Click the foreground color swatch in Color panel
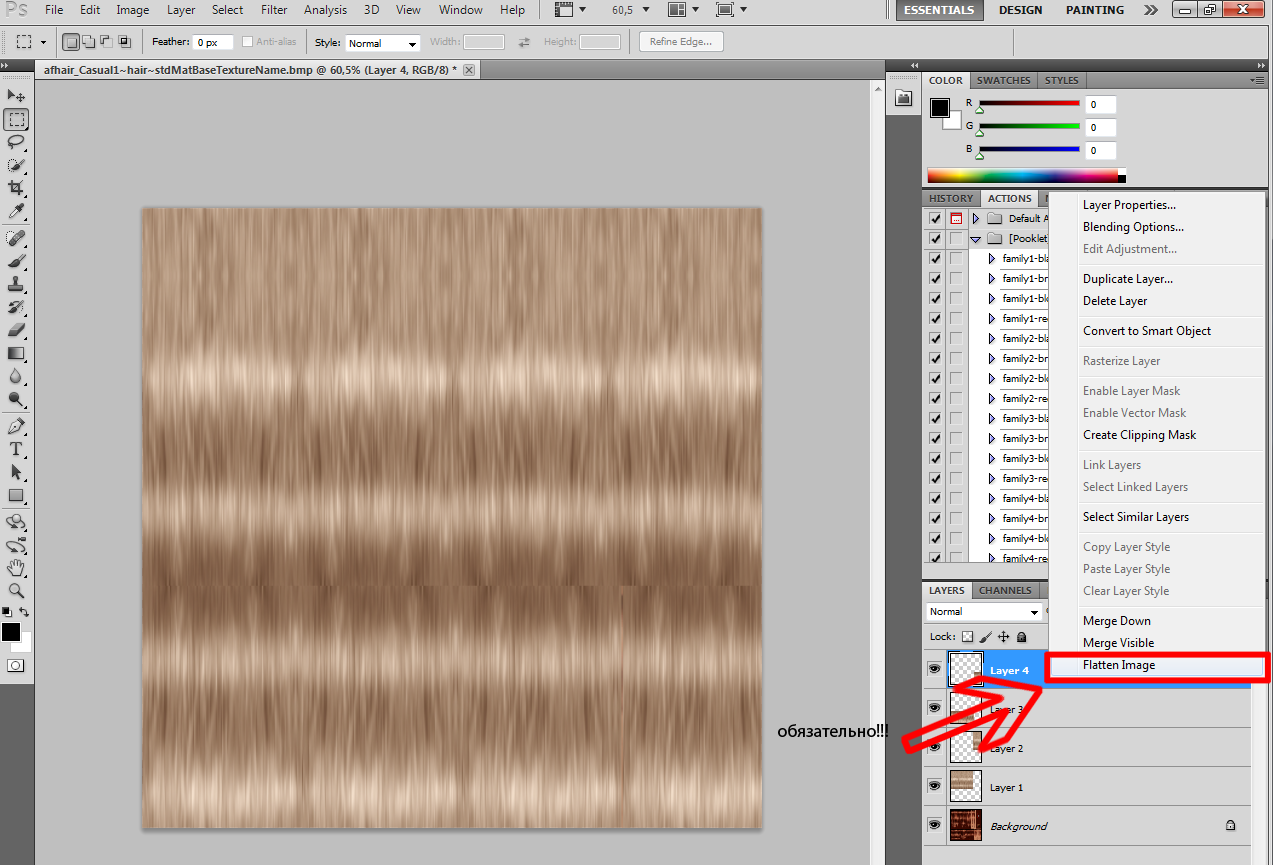1273x865 pixels. coord(939,108)
